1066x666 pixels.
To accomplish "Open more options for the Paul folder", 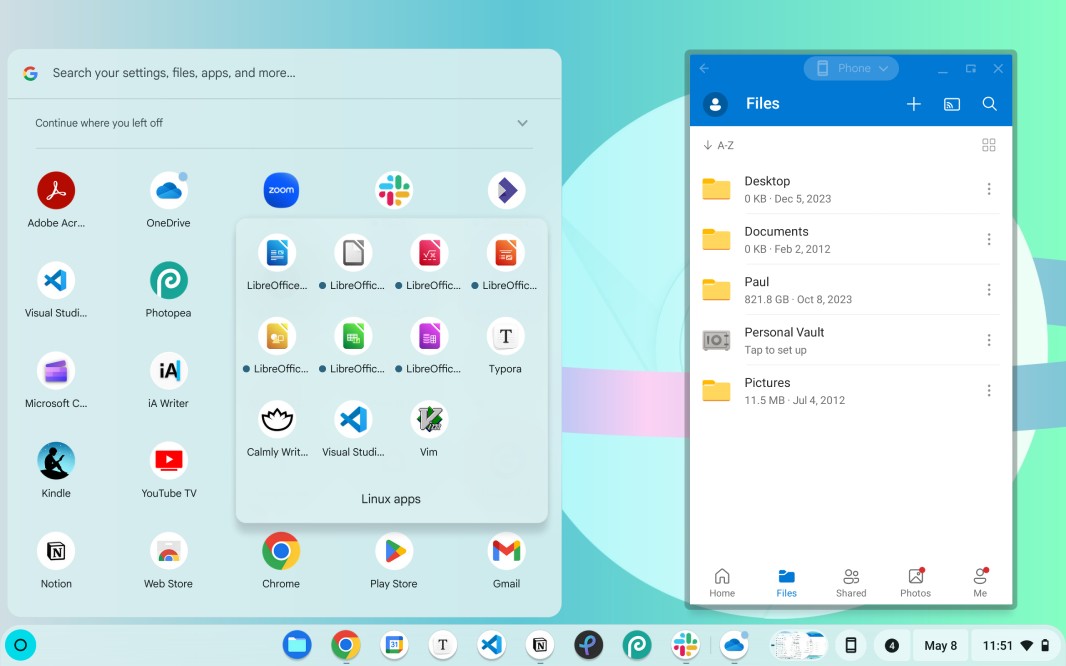I will tap(988, 290).
